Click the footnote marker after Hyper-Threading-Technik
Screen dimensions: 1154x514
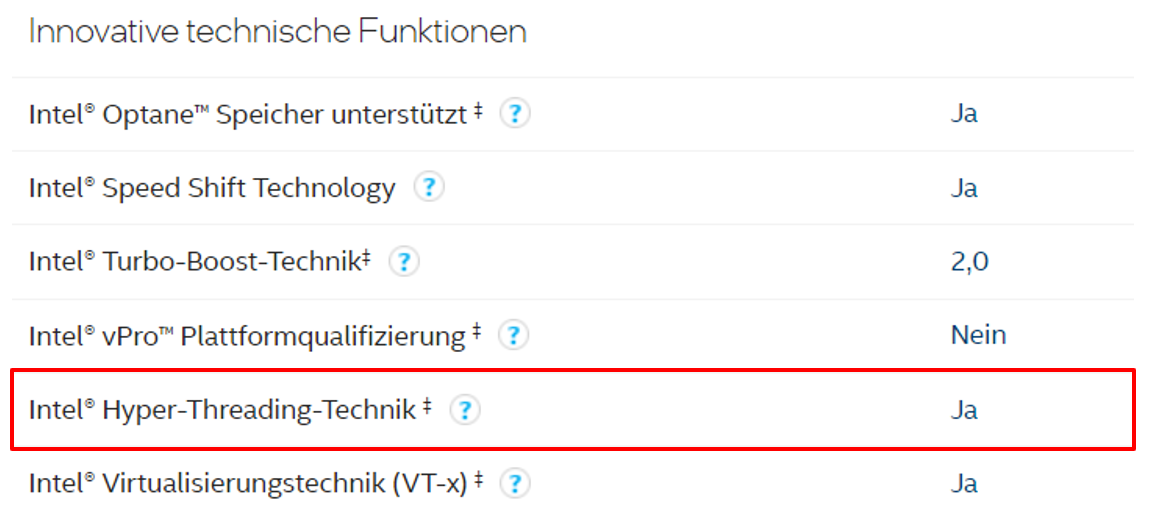point(427,405)
